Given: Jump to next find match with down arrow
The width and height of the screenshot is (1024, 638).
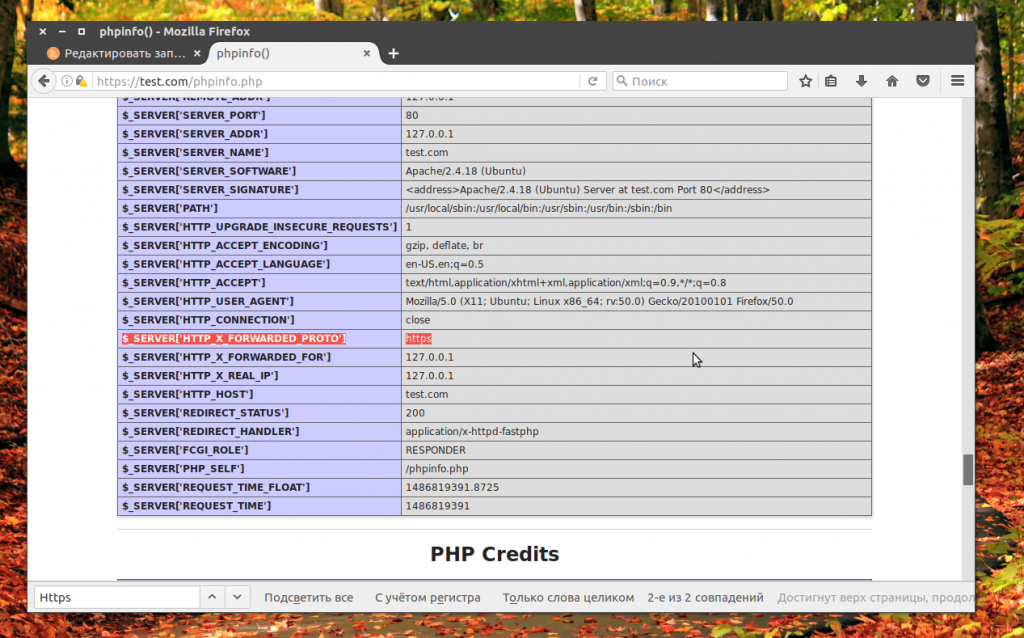Looking at the screenshot, I should click(237, 597).
